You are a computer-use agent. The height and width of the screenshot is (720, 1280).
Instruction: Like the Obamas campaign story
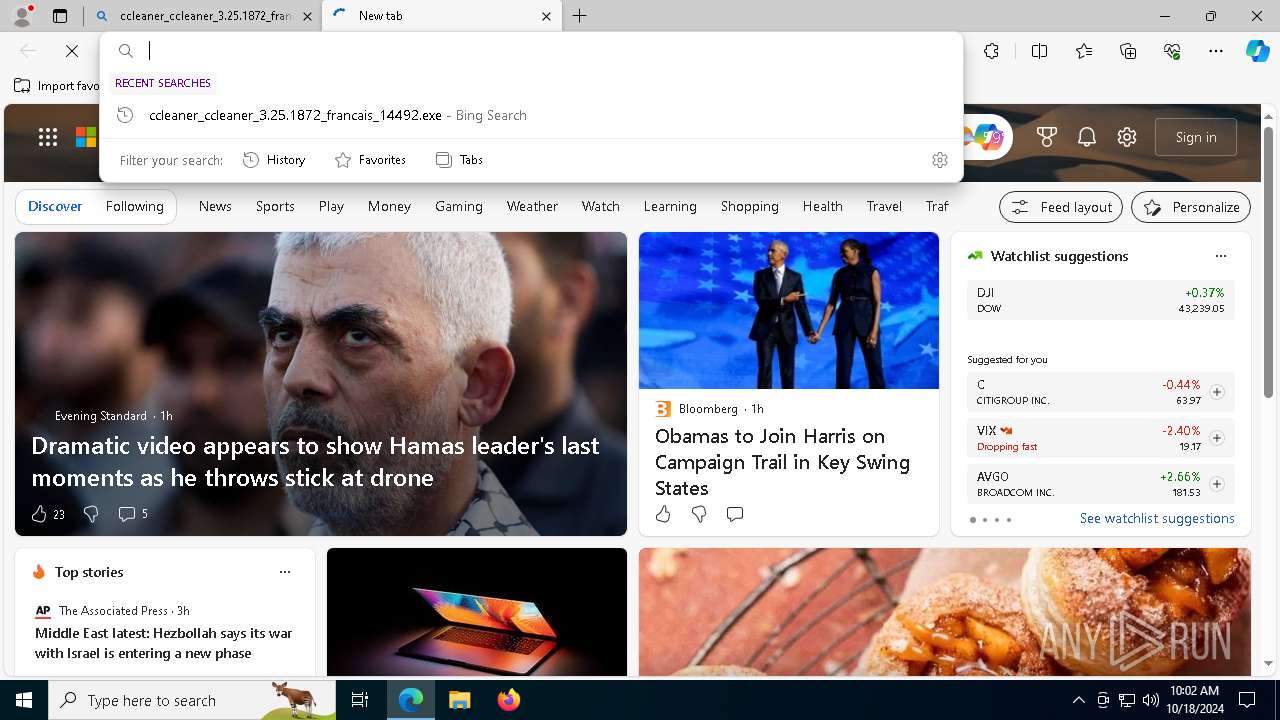coord(663,514)
